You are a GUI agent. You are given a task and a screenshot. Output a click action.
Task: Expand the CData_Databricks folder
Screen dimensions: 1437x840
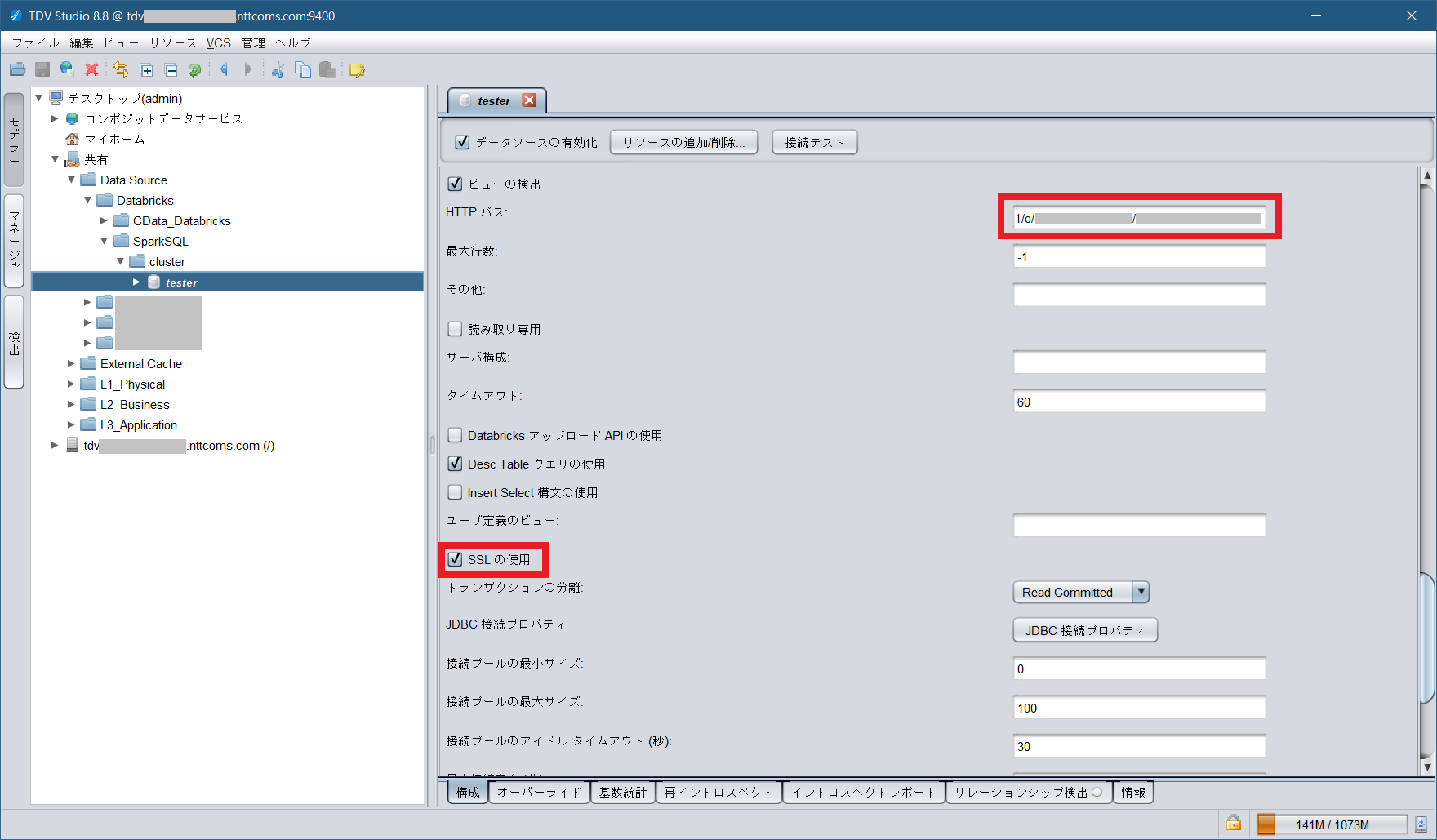pyautogui.click(x=104, y=220)
